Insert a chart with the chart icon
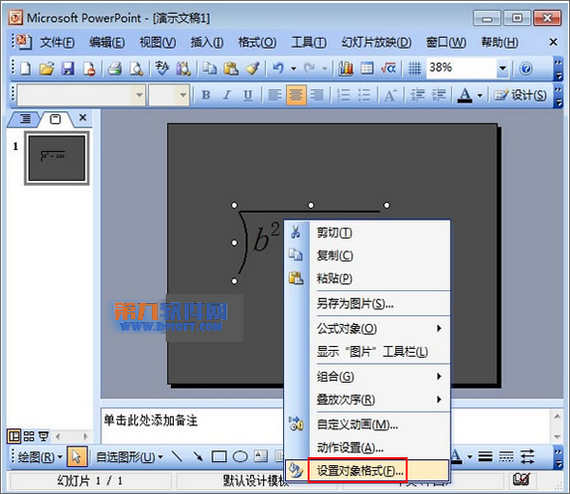The width and height of the screenshot is (570, 494). [x=346, y=68]
